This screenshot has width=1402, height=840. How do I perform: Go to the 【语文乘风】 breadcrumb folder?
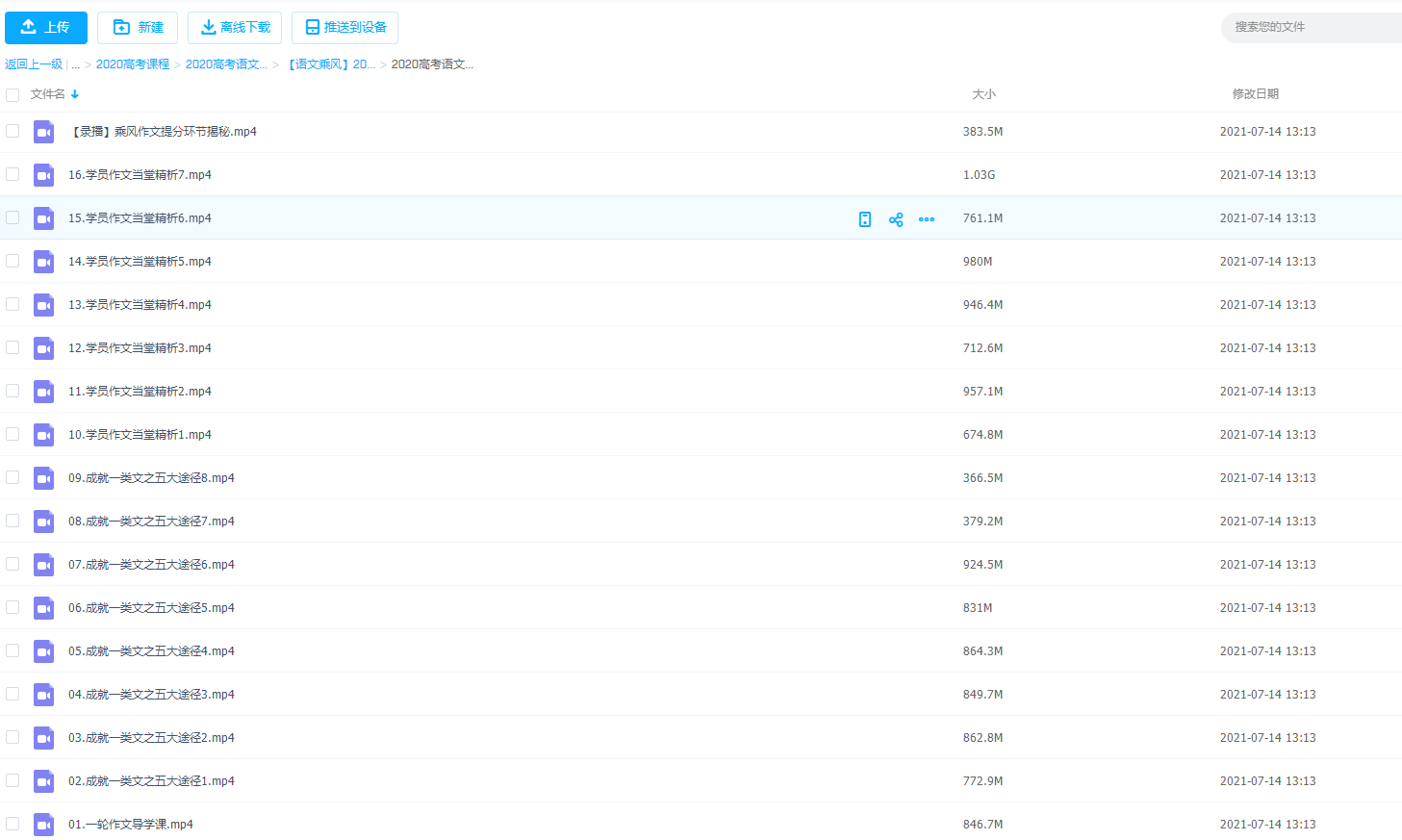[330, 64]
